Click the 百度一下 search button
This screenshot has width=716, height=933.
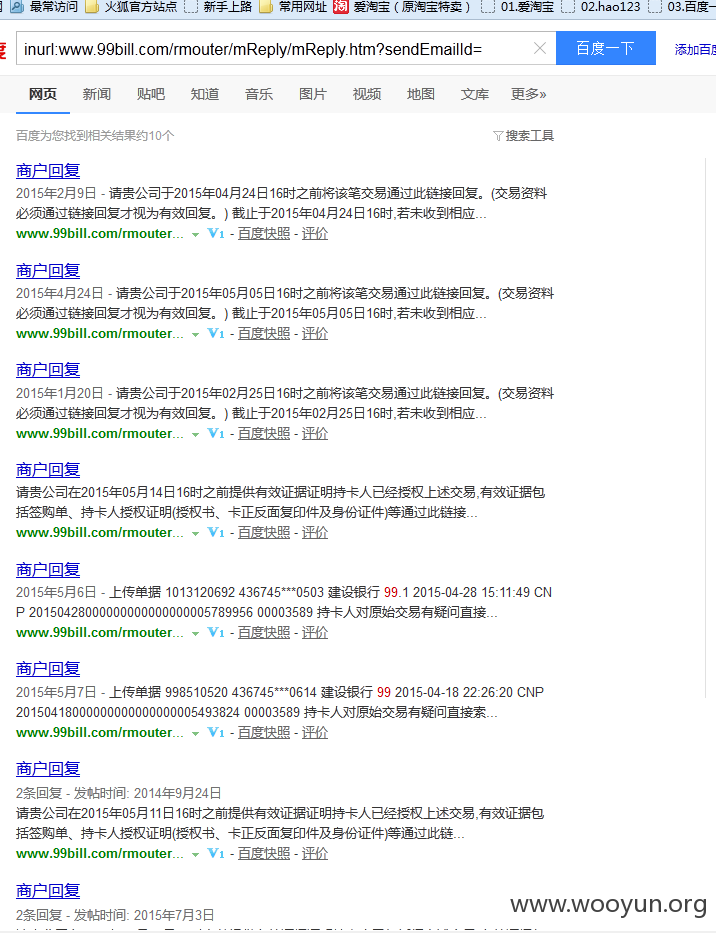coord(605,48)
